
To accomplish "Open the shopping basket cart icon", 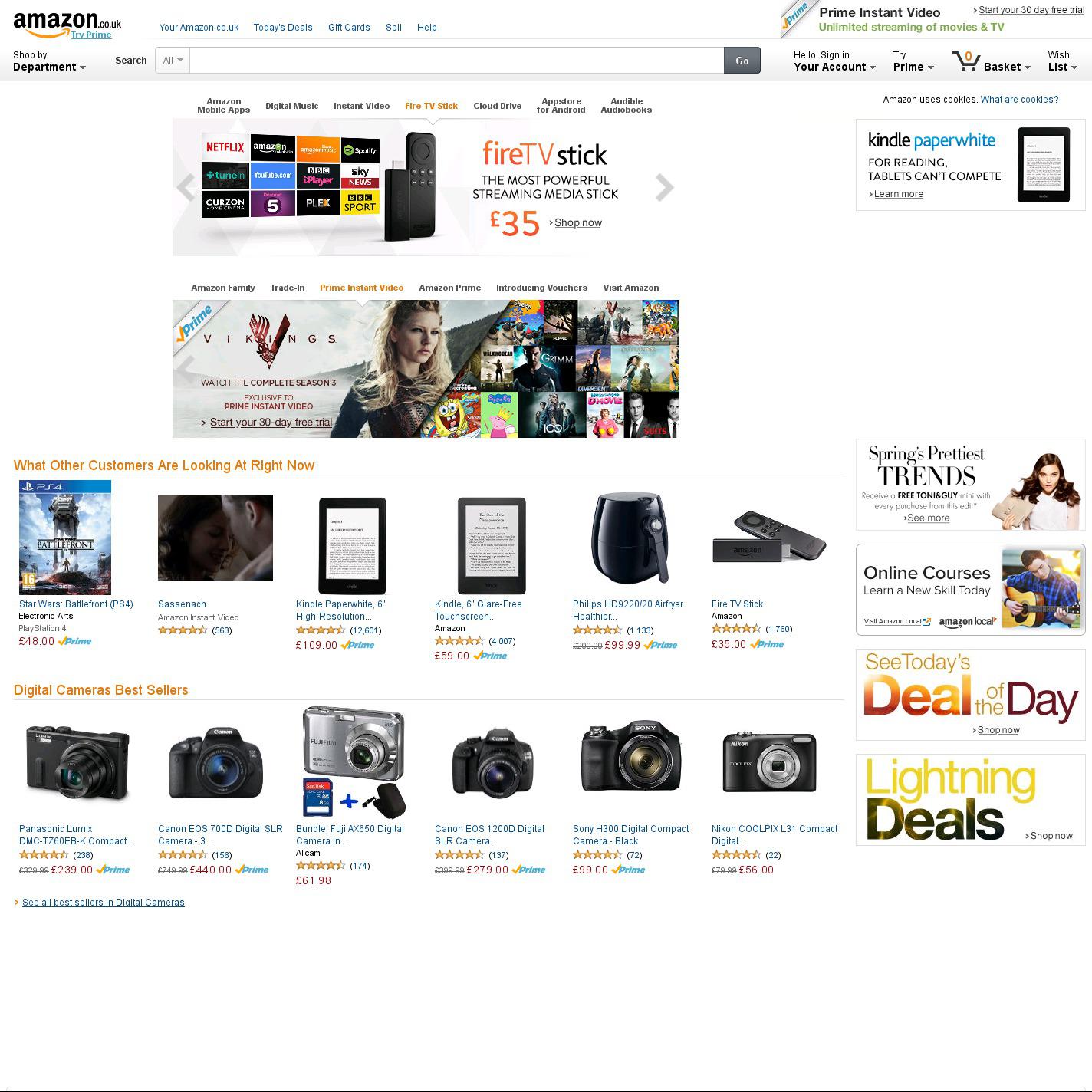I will (965, 61).
